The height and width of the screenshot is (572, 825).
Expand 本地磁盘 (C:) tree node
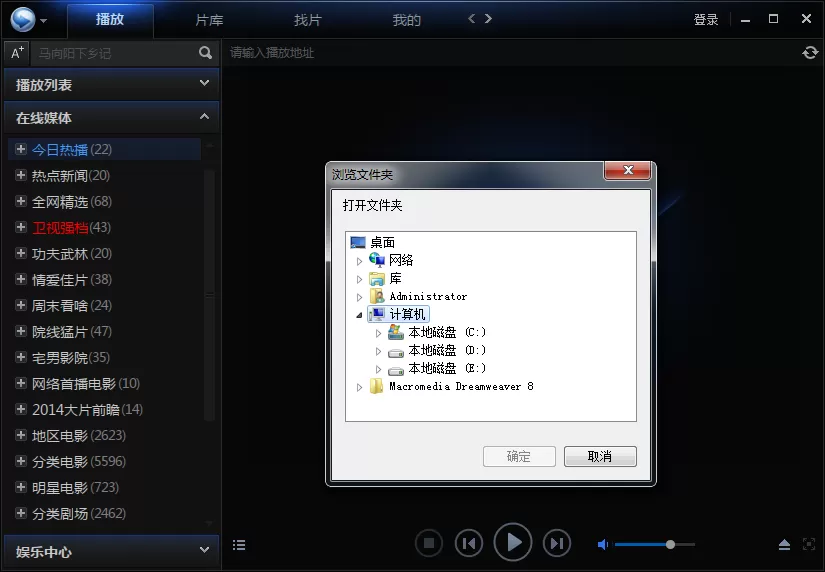tap(378, 333)
